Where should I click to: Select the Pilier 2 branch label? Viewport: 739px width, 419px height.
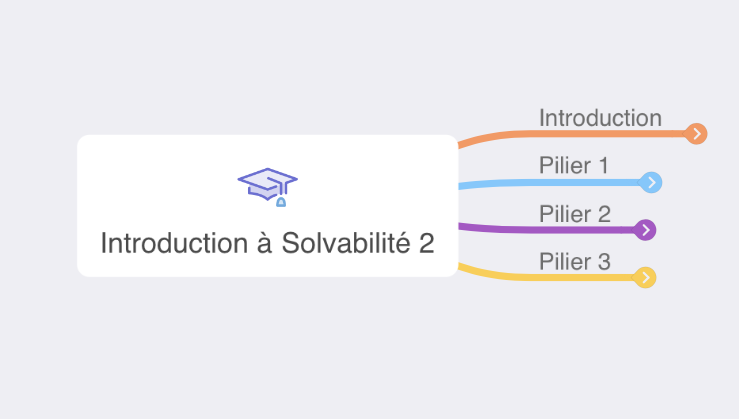click(574, 213)
